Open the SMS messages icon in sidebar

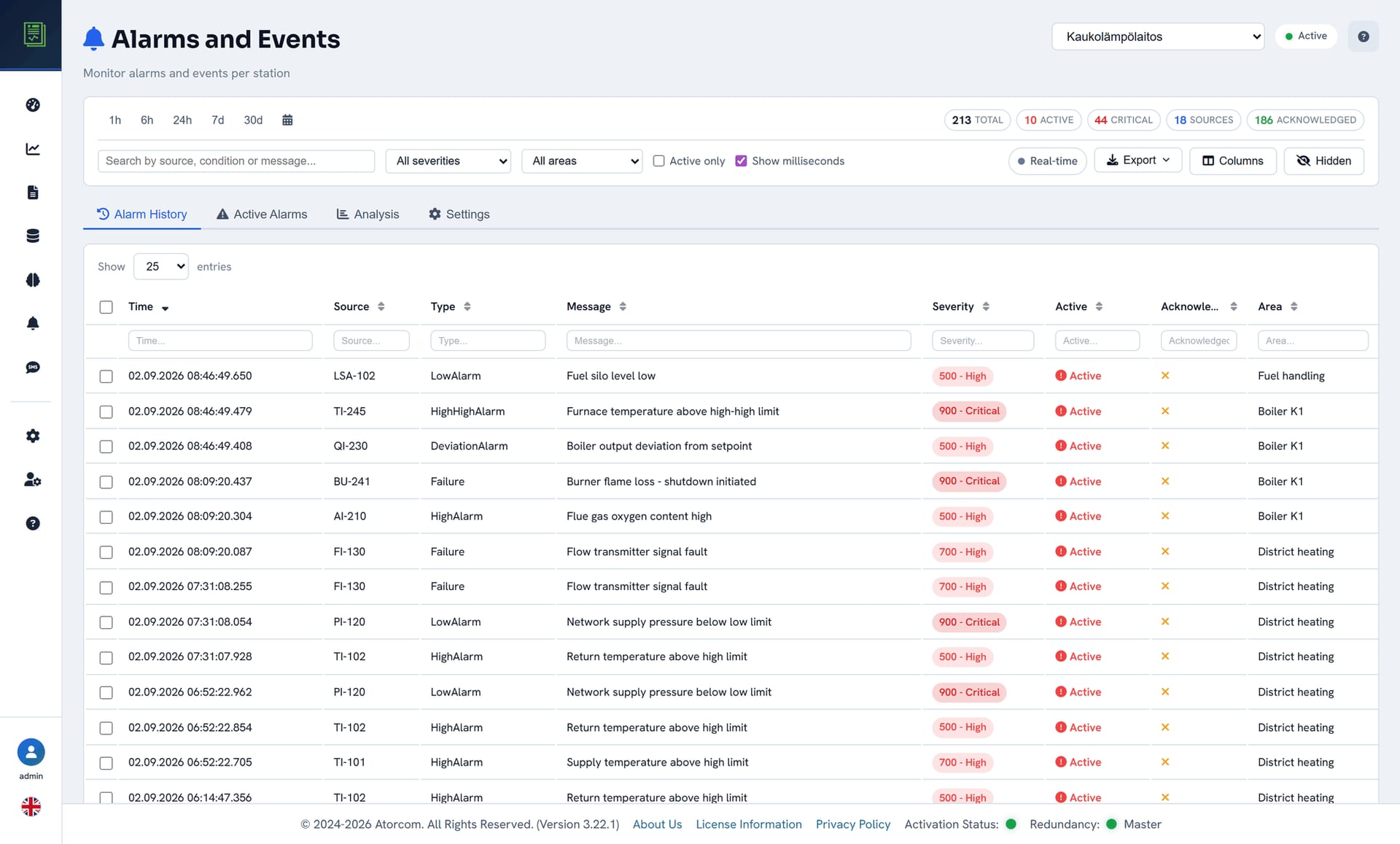pos(33,367)
